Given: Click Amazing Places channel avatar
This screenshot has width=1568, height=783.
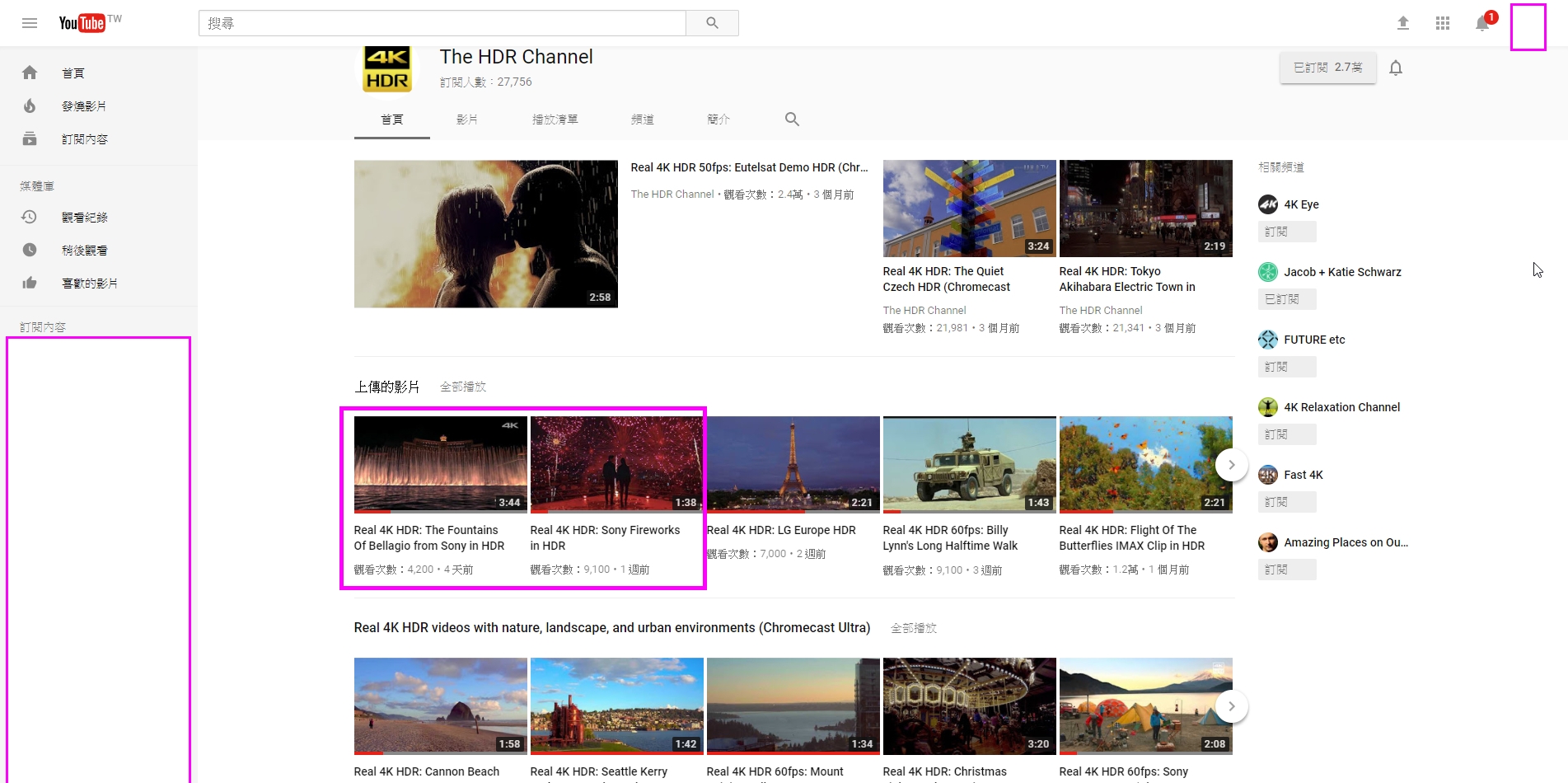Looking at the screenshot, I should (x=1268, y=542).
